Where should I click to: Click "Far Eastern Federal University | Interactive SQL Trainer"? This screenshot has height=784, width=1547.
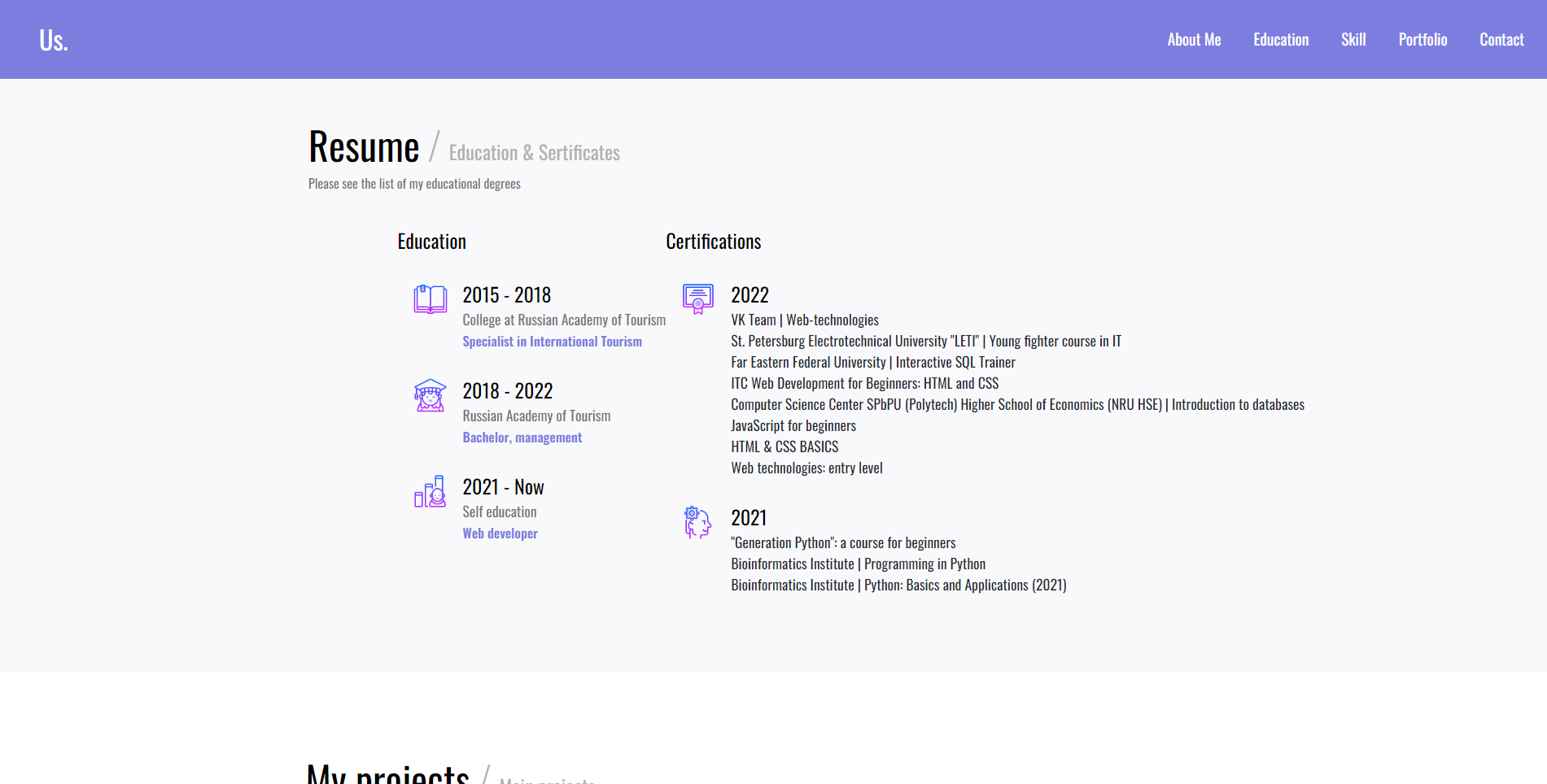(x=873, y=363)
